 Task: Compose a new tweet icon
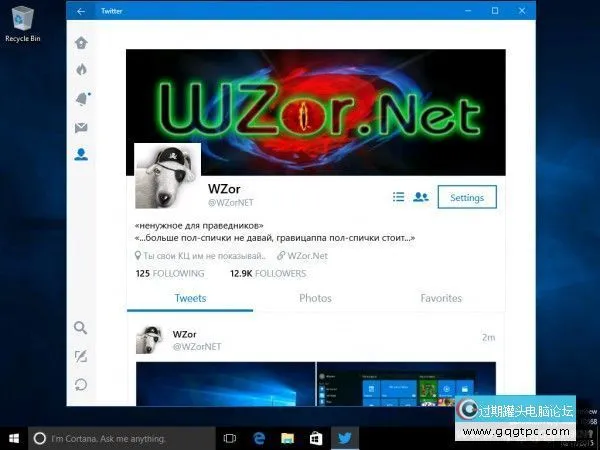[81, 356]
